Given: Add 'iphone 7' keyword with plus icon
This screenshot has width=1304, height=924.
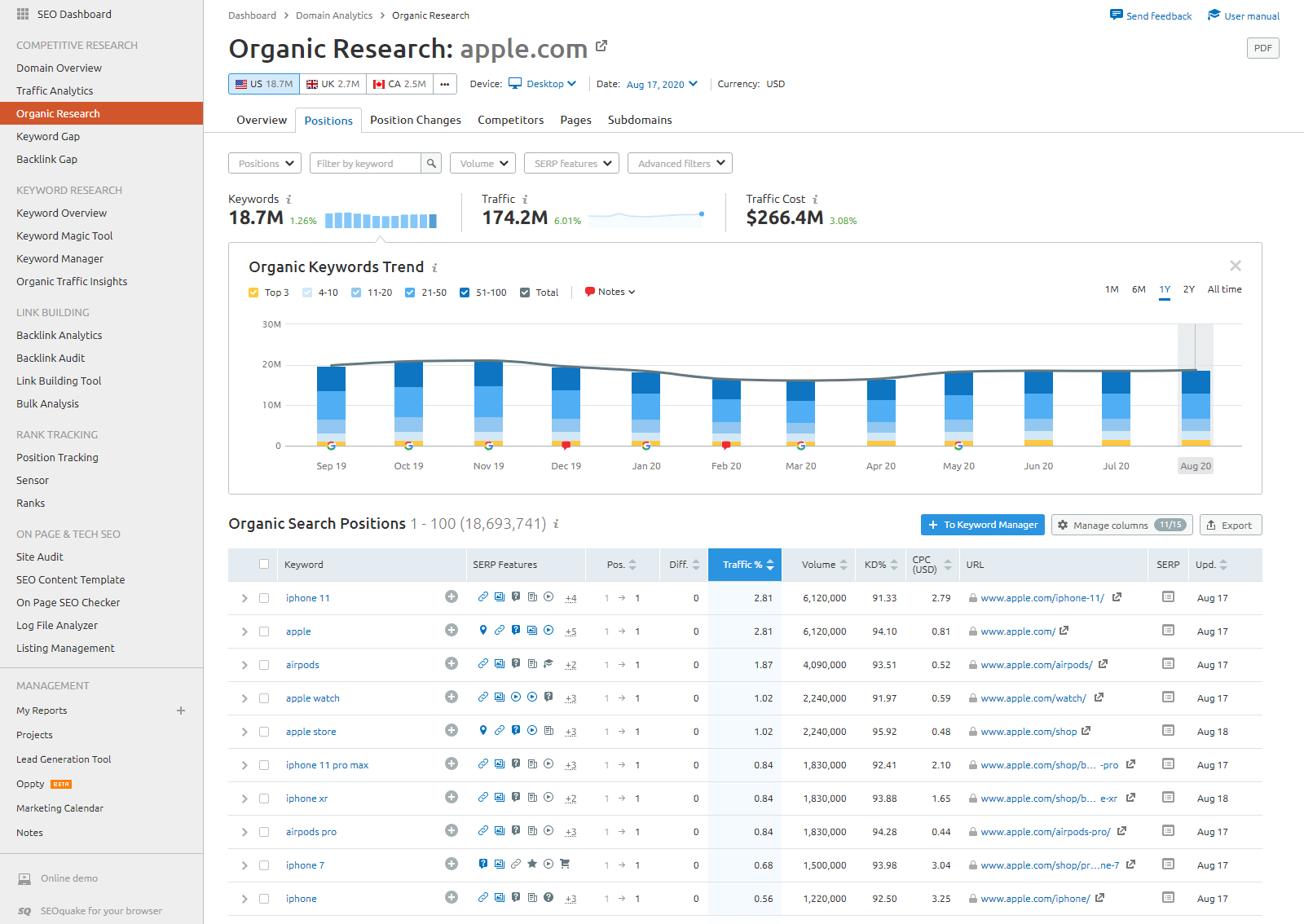Looking at the screenshot, I should tap(452, 864).
